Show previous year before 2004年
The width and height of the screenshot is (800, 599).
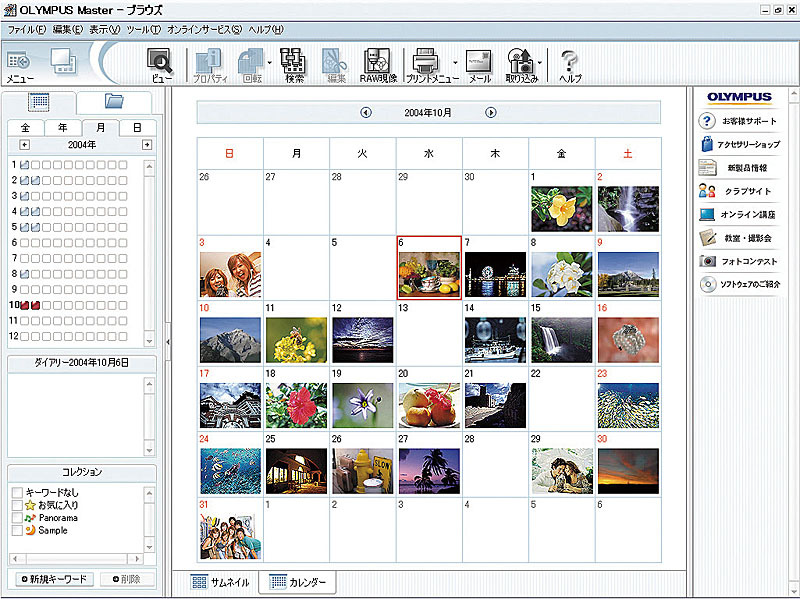[24, 145]
